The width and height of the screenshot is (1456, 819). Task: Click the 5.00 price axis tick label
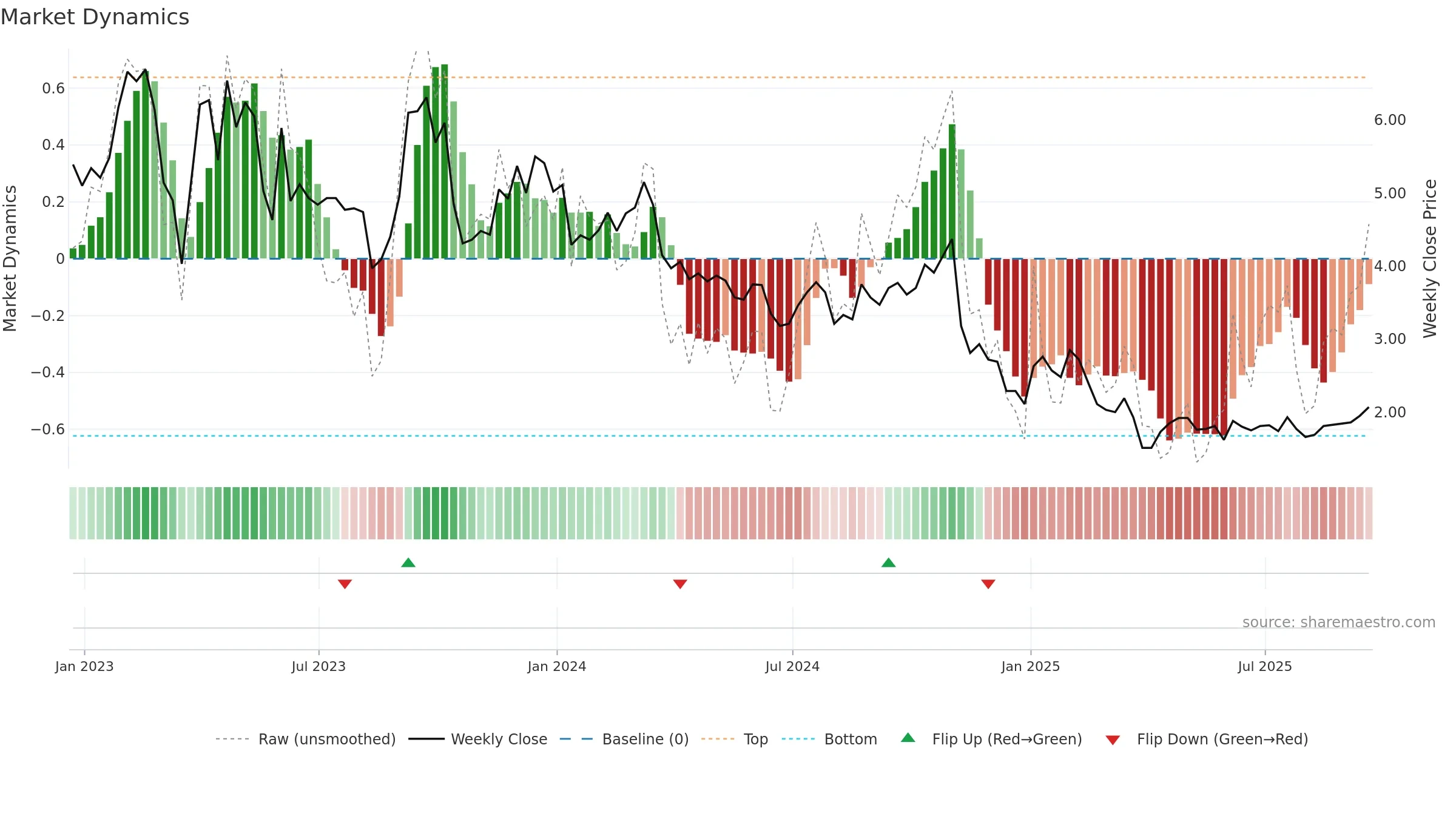[1390, 193]
